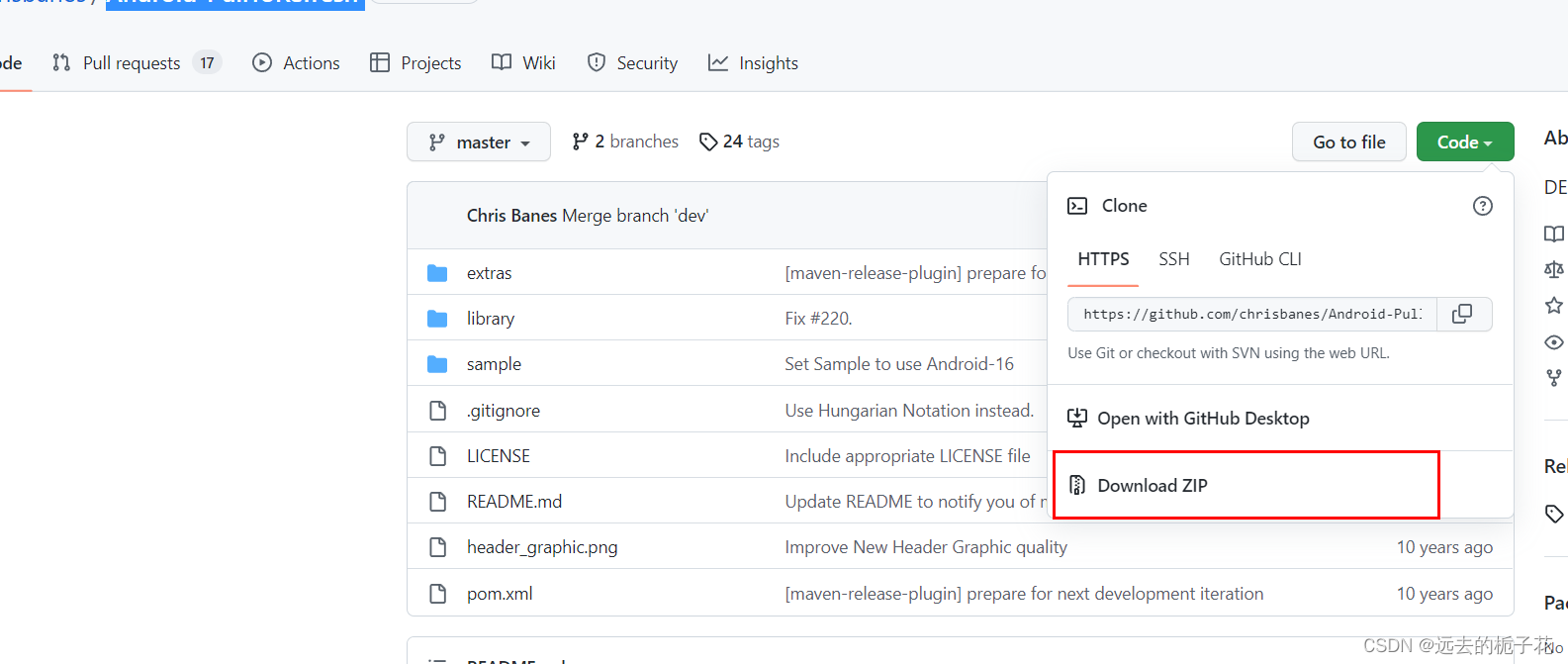Open the Merge branch 'dev' commit message

(x=635, y=216)
